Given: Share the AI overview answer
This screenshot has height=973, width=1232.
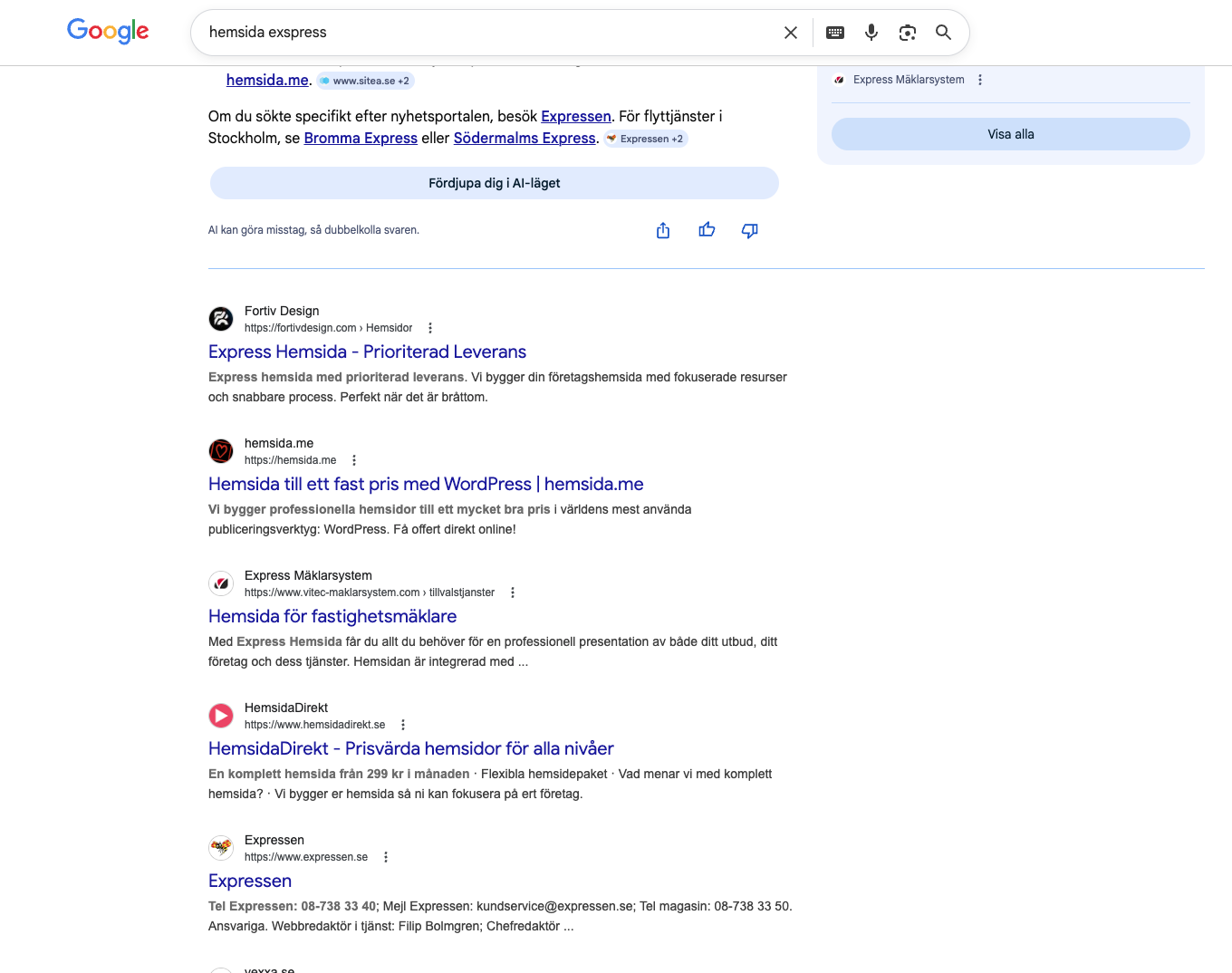Looking at the screenshot, I should [x=663, y=230].
